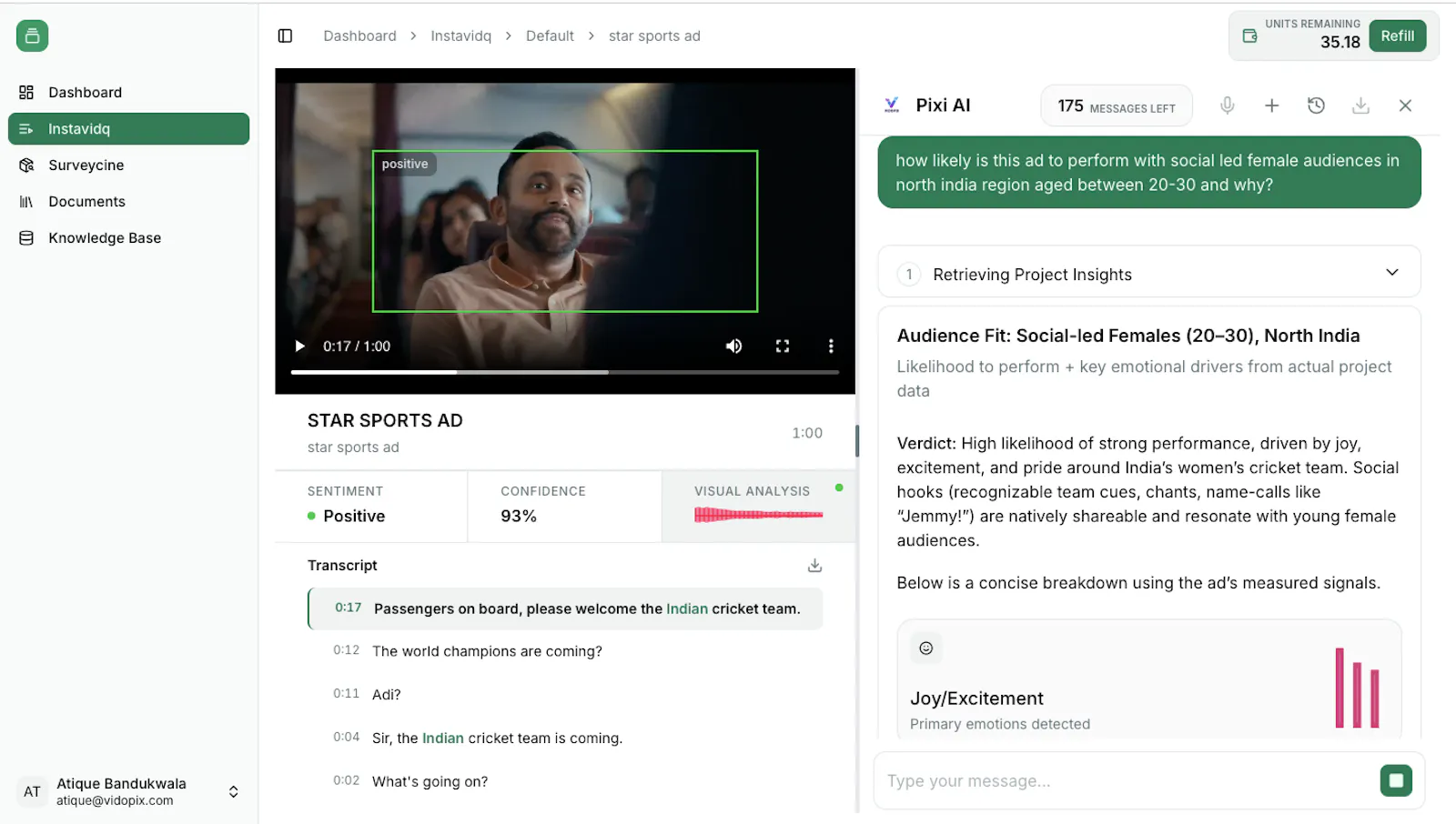Click the Pixi AI logo icon

coord(892,106)
